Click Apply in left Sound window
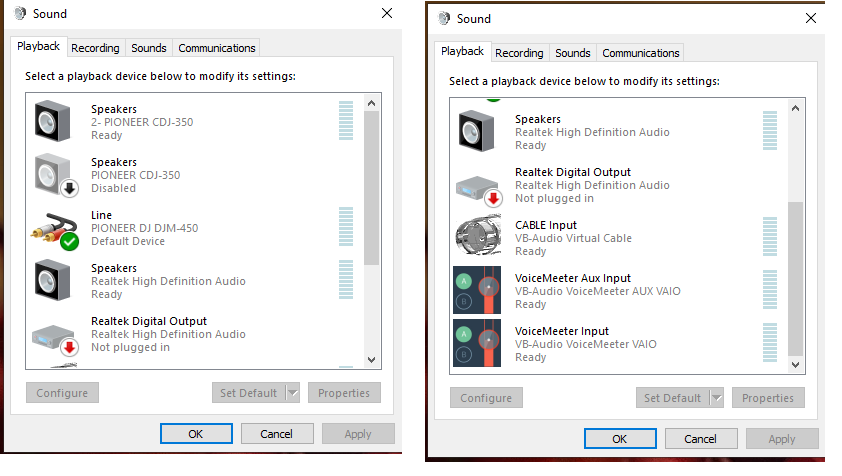Viewport: 842px width, 476px height. click(358, 434)
